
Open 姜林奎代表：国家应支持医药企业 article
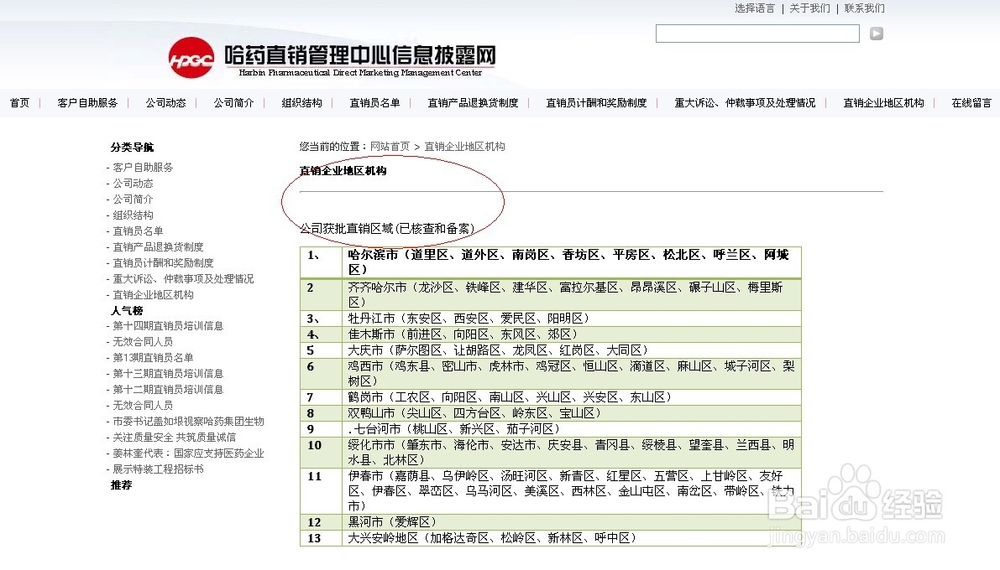coord(188,453)
